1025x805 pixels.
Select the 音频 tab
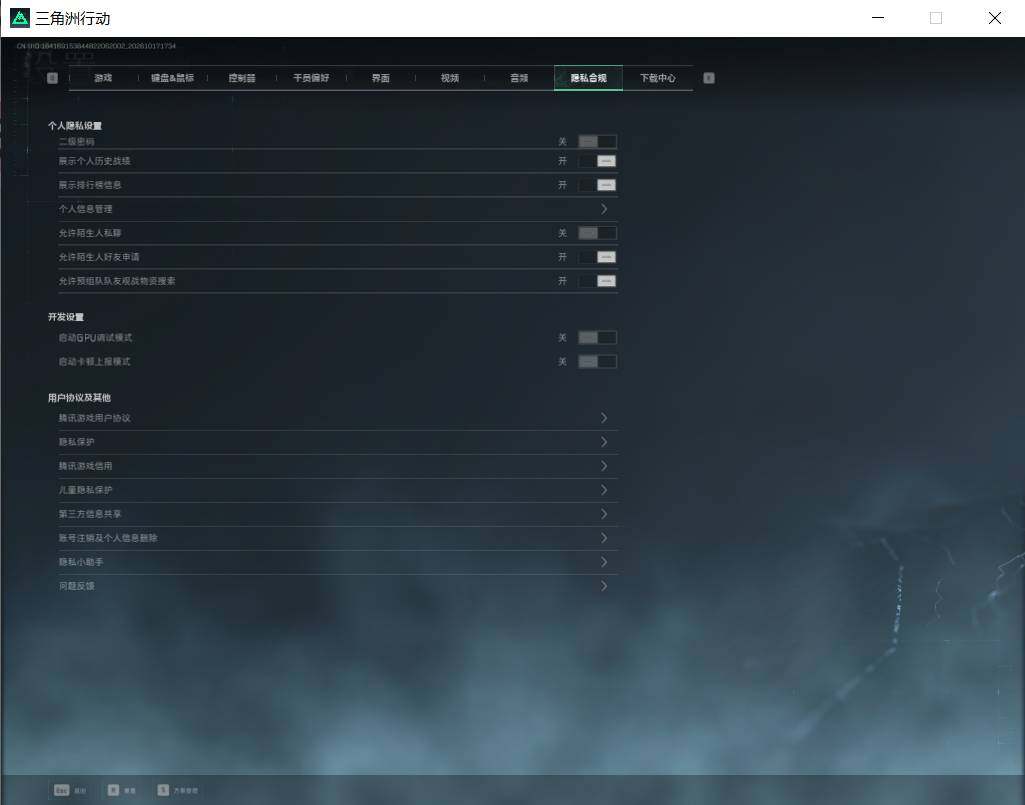[519, 78]
